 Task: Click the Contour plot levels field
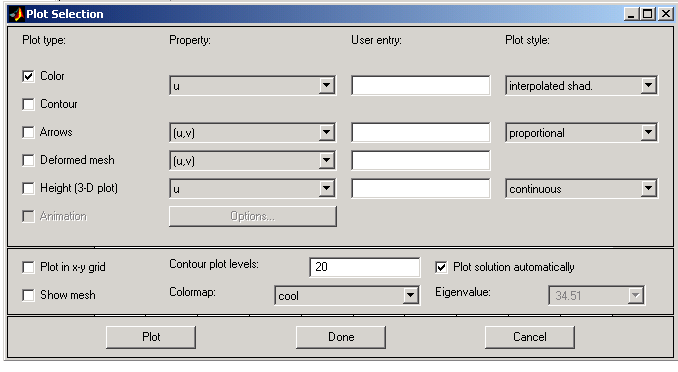(x=365, y=267)
